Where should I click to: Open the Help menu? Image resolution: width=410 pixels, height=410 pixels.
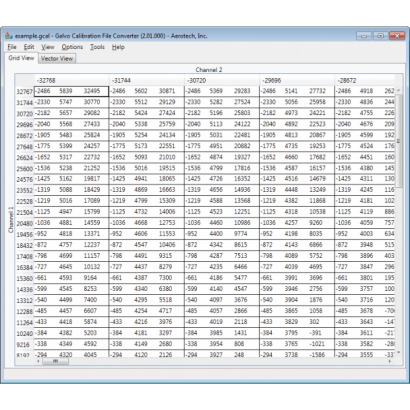[x=118, y=47]
